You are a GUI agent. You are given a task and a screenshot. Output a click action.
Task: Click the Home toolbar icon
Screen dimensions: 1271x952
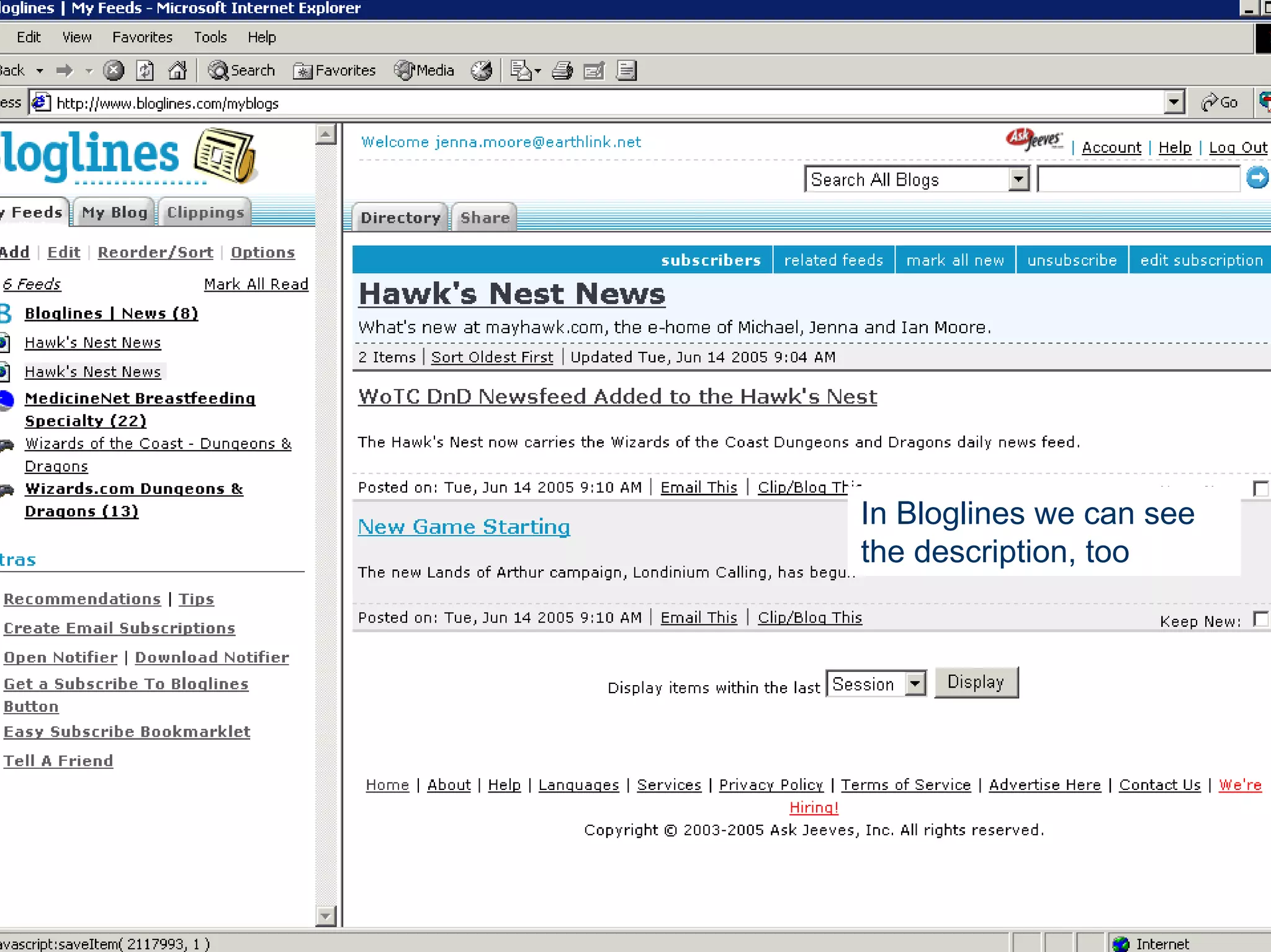177,71
